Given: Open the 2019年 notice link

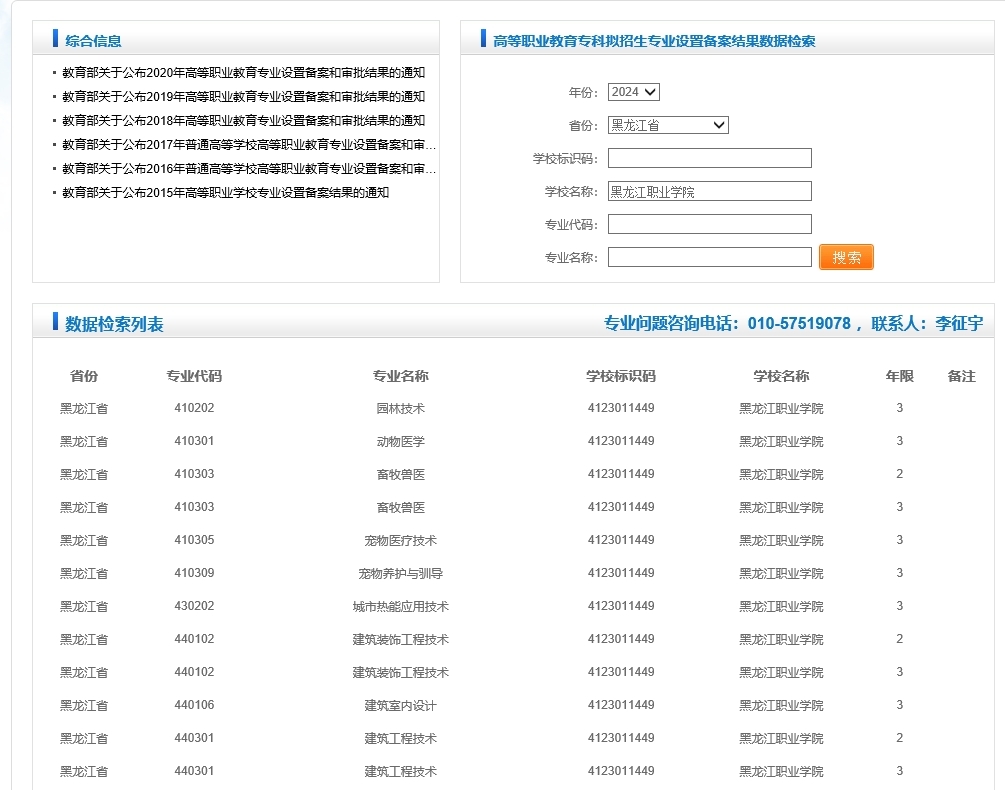Looking at the screenshot, I should click(x=243, y=97).
